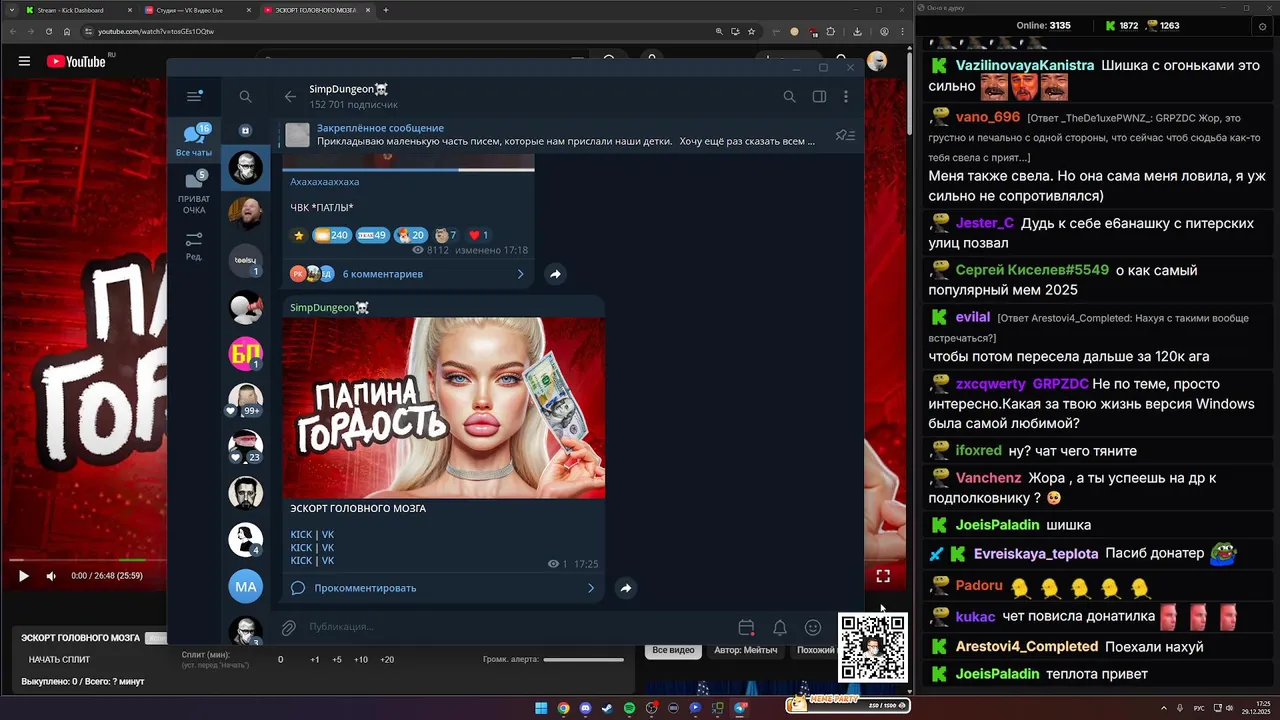This screenshot has width=1280, height=720.
Task: Open the scheduled messages calendar icon
Action: click(746, 628)
